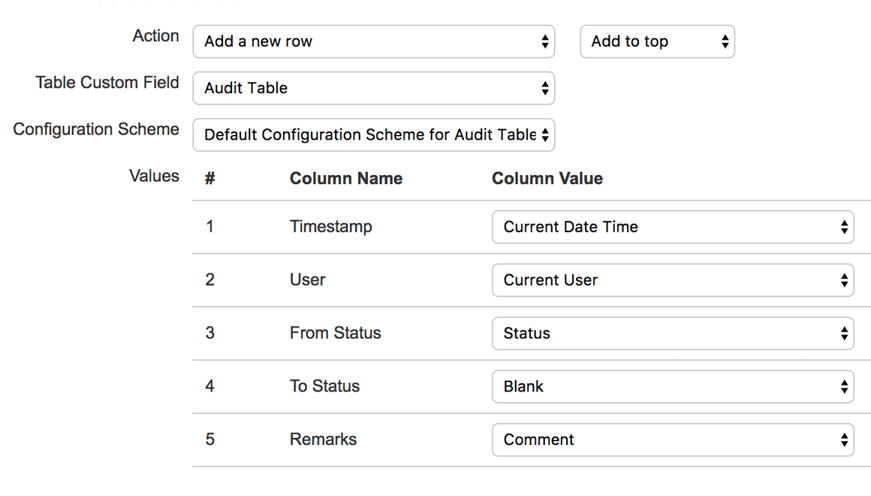
Task: Open the Action dropdown showing Add a new row
Action: click(373, 42)
